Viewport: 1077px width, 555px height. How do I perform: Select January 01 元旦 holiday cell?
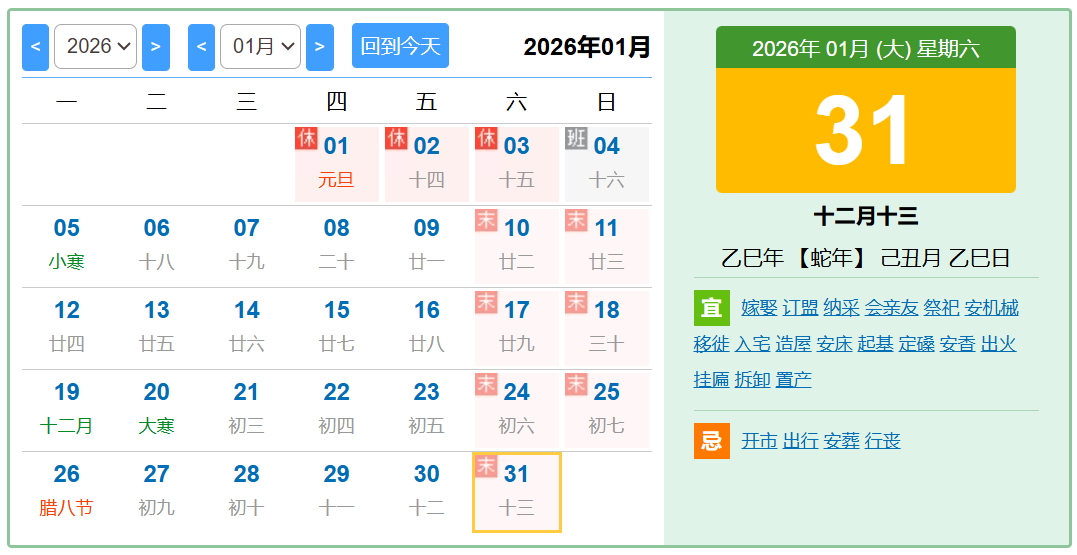[336, 164]
